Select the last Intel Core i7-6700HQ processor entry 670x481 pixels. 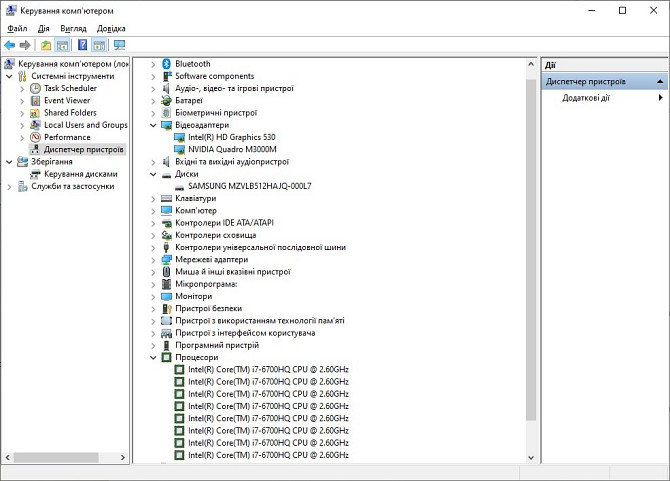tap(268, 455)
